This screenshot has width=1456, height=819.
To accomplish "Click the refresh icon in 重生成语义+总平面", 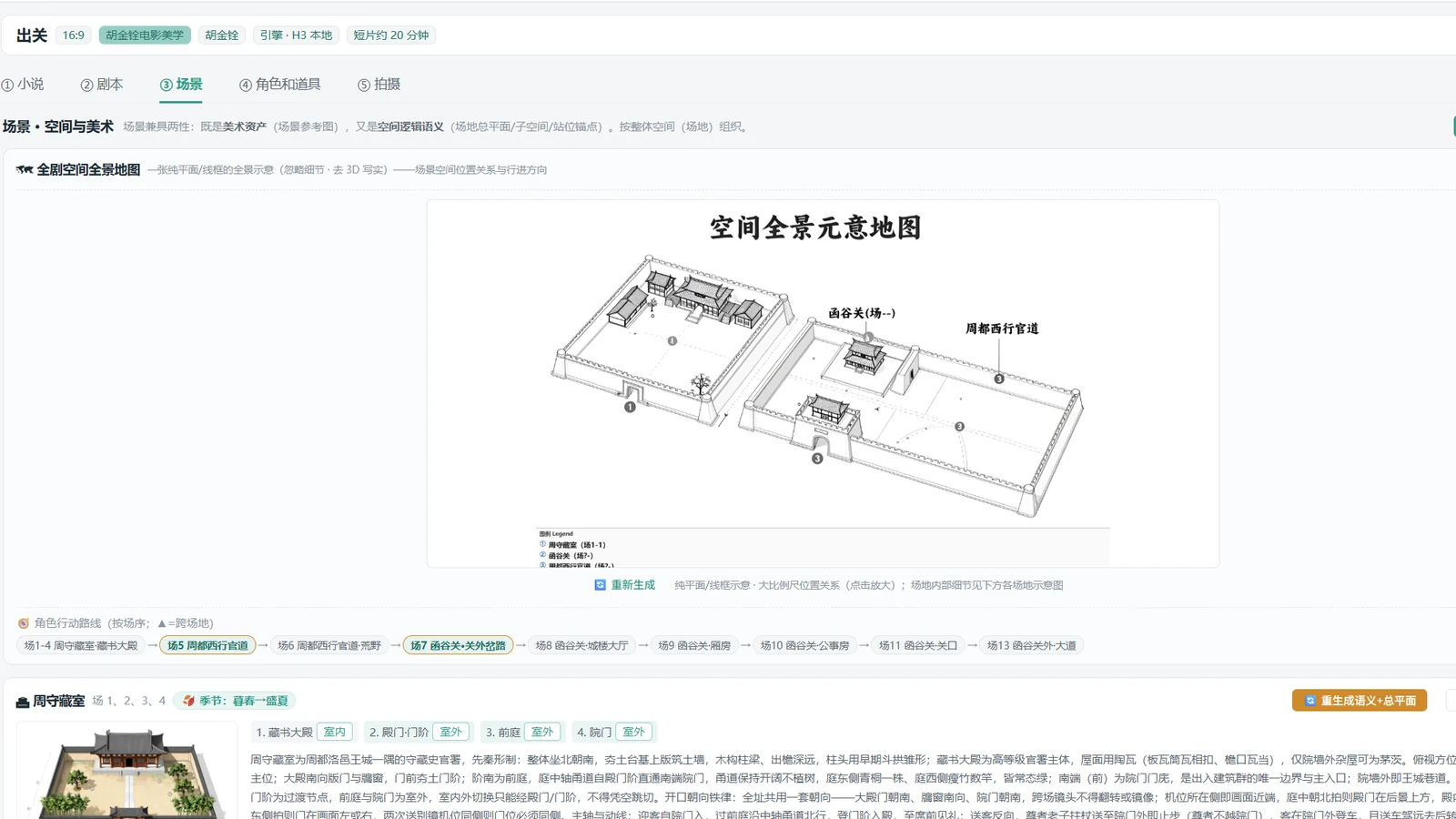I will point(1310,701).
